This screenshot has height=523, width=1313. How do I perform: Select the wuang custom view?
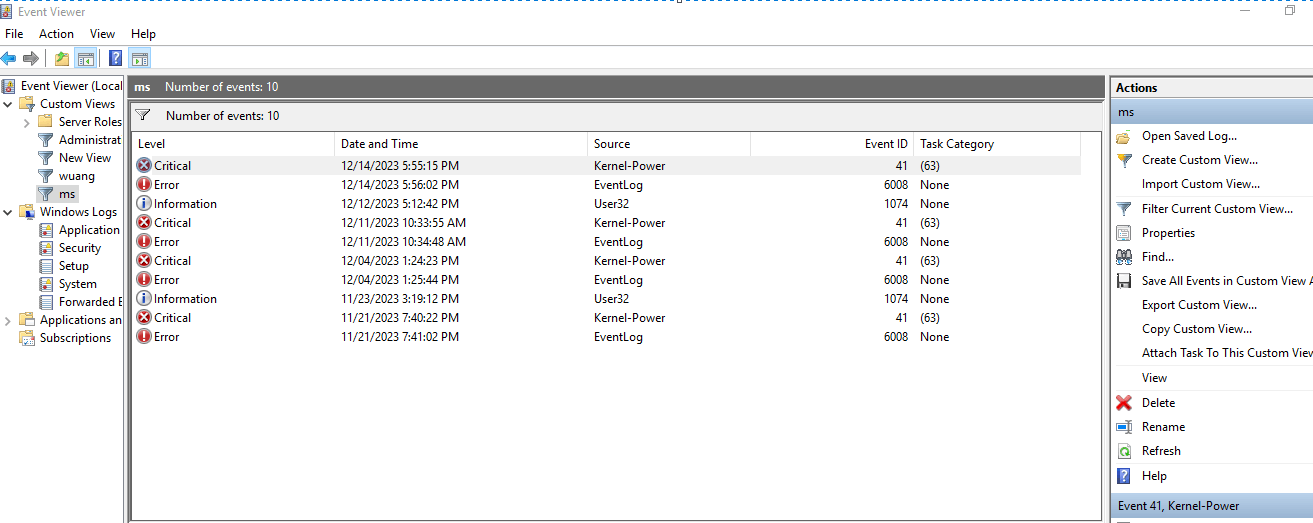coord(66,176)
